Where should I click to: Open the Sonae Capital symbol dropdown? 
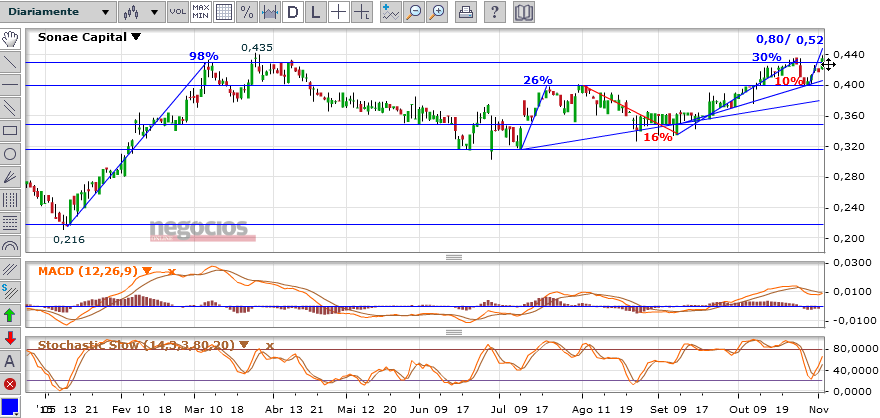[x=136, y=37]
